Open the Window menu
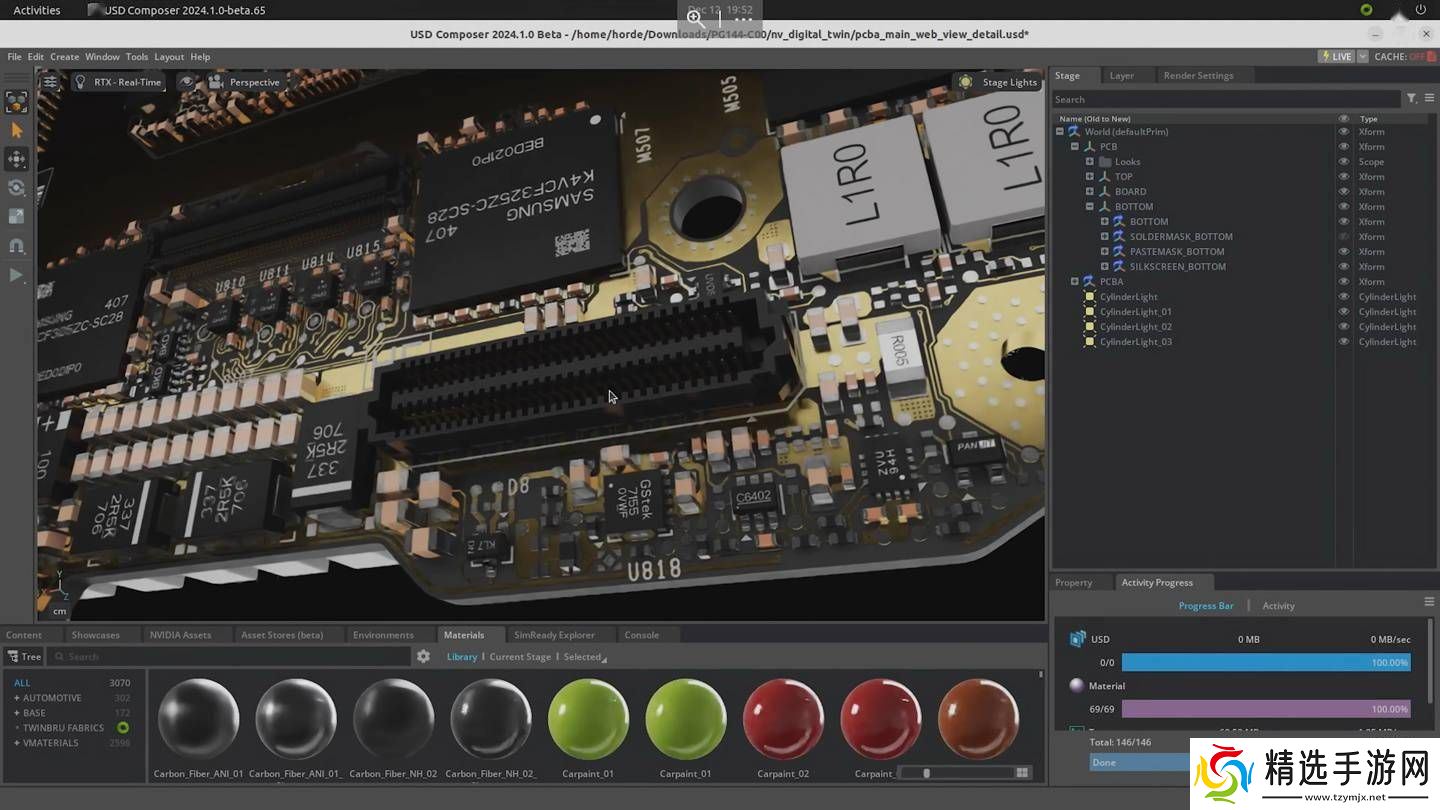Screen dimensions: 1440x810 coord(102,57)
